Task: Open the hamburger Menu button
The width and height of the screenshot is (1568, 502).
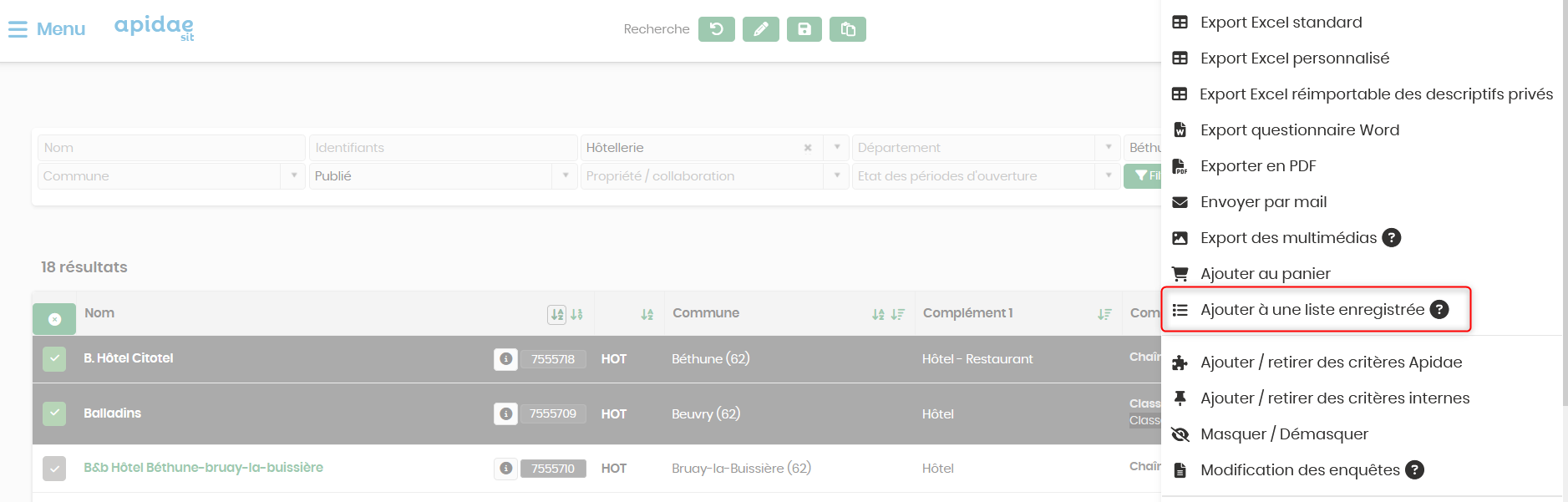Action: [x=47, y=29]
